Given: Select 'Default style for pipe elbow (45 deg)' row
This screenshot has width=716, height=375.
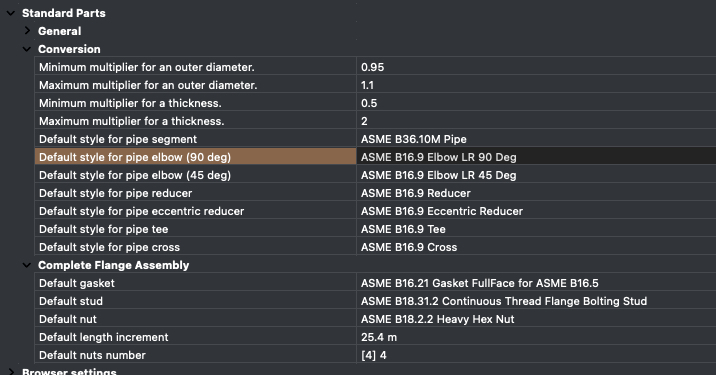Looking at the screenshot, I should click(195, 175).
